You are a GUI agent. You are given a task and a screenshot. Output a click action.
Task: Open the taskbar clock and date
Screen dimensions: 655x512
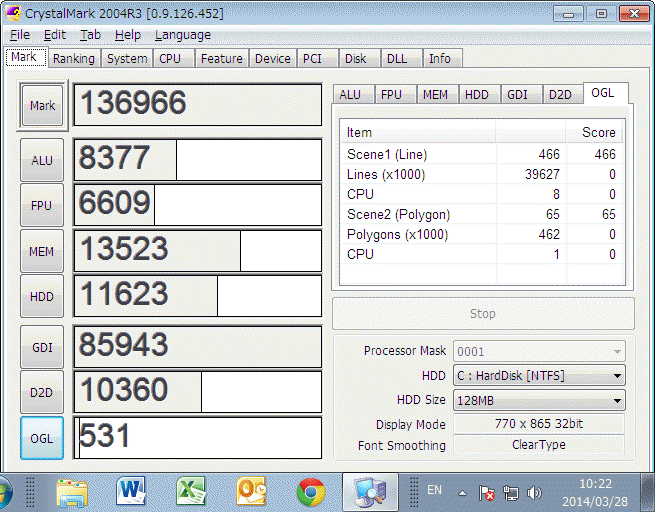coord(595,493)
